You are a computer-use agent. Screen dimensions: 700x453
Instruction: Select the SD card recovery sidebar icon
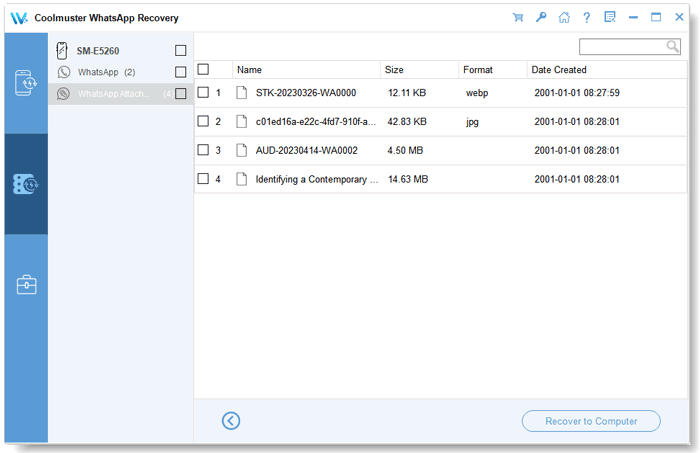pyautogui.click(x=26, y=184)
